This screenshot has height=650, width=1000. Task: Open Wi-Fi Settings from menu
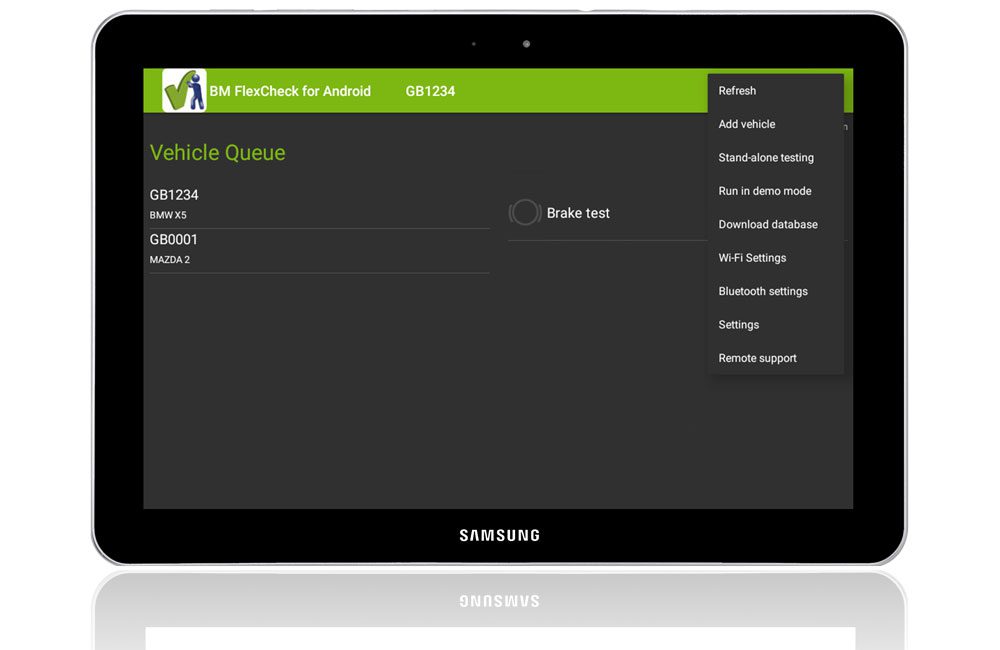pos(752,258)
